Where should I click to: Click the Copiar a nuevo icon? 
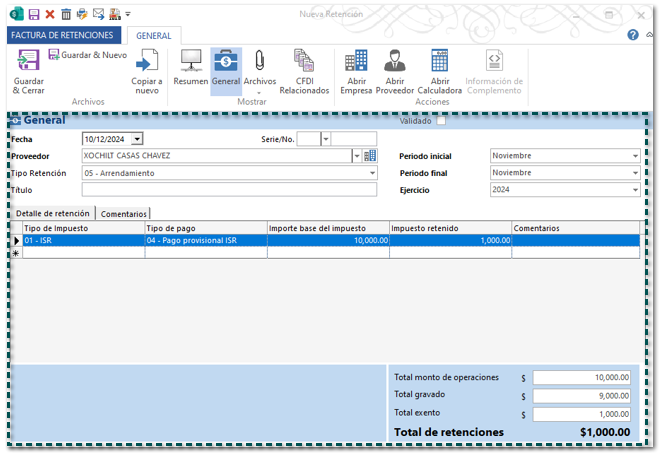pyautogui.click(x=147, y=62)
